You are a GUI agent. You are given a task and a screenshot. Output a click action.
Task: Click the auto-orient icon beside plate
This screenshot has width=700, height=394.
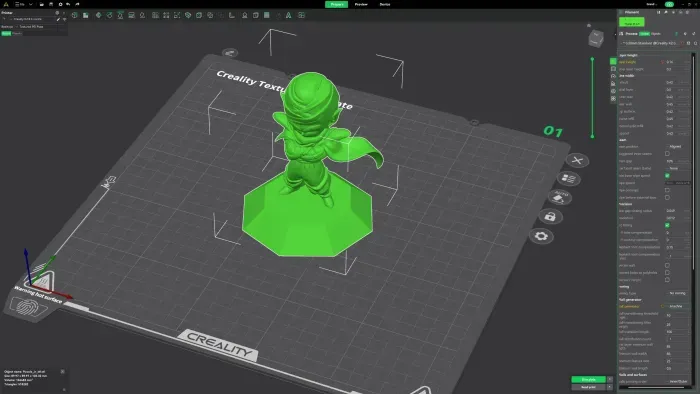tap(560, 197)
